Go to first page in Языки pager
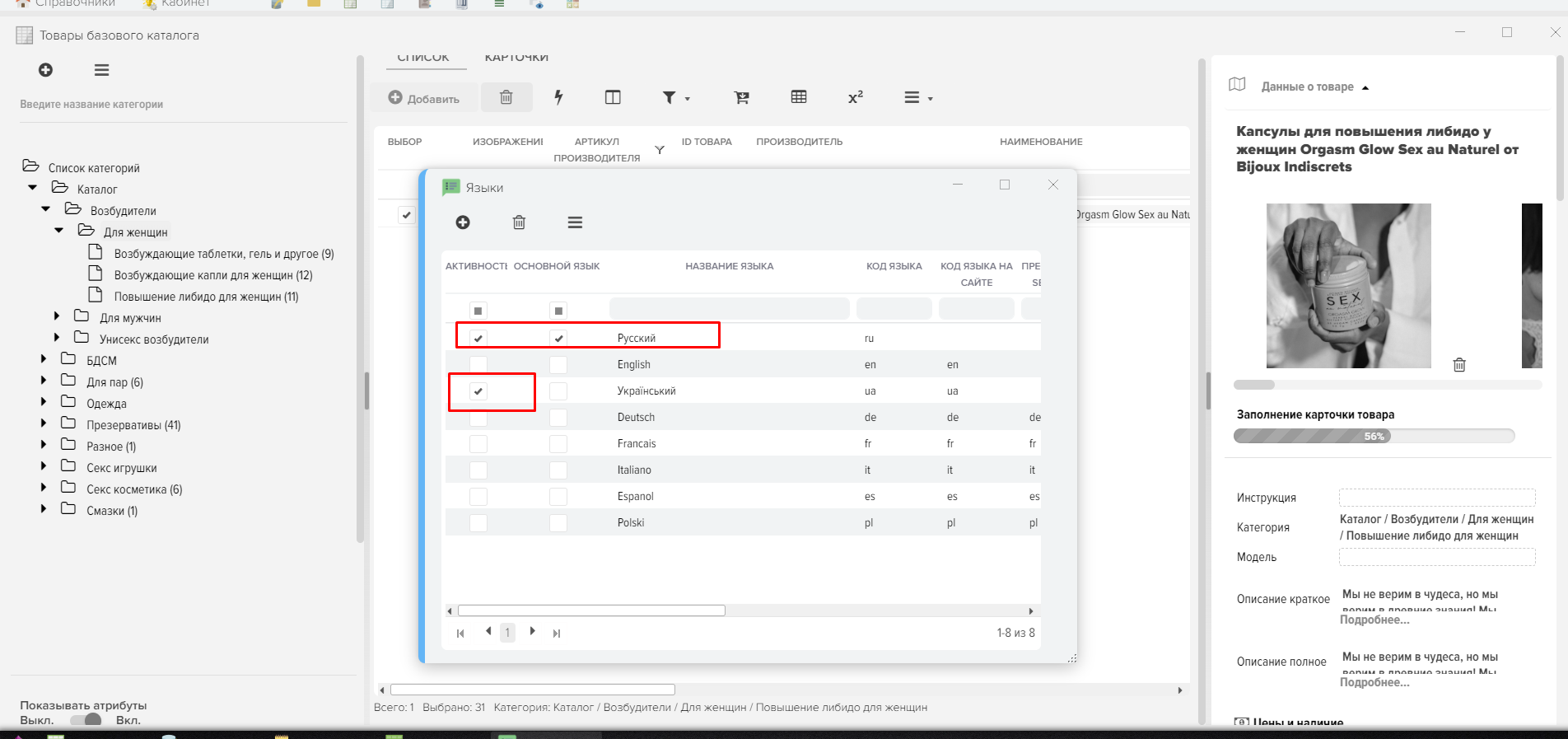The height and width of the screenshot is (739, 1568). pyautogui.click(x=460, y=633)
